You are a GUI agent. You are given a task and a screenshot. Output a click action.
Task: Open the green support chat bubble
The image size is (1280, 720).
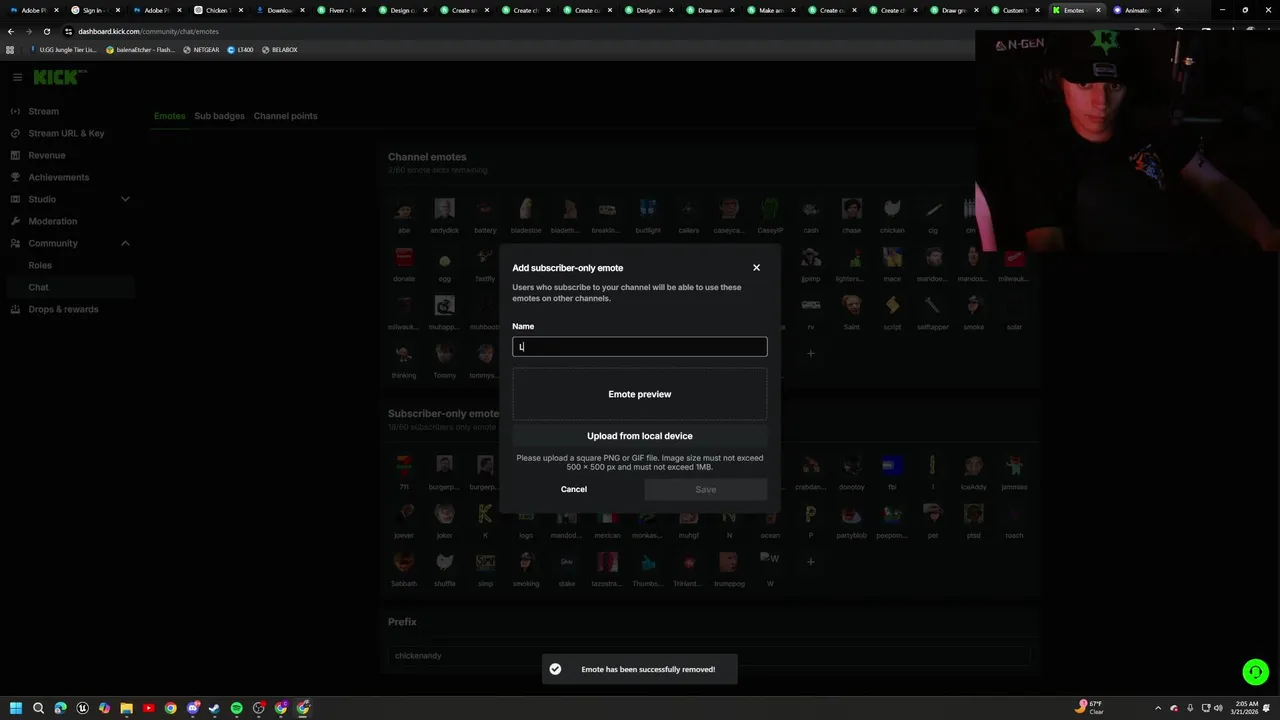[1255, 672]
